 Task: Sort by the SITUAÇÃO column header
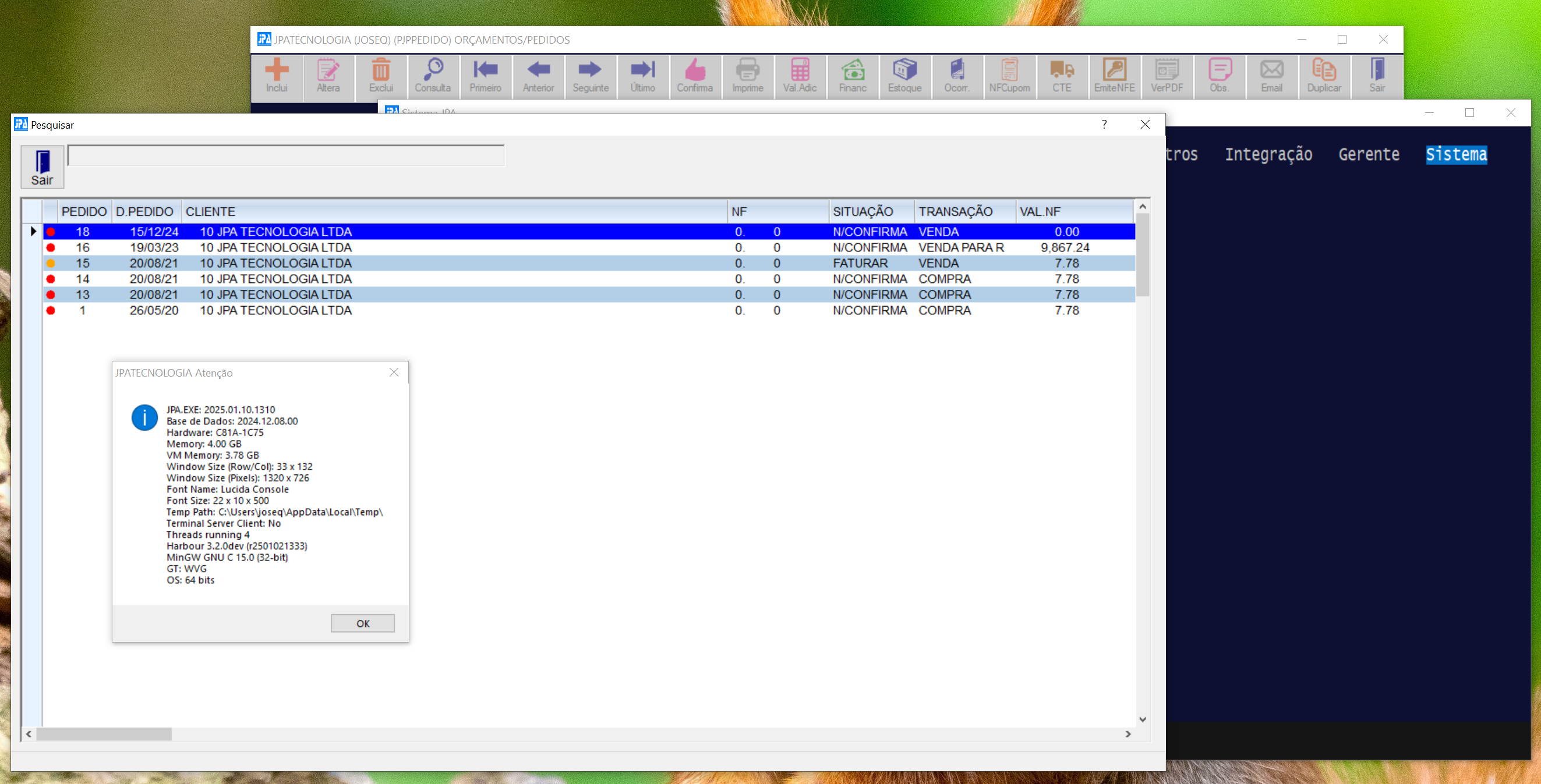click(x=871, y=212)
